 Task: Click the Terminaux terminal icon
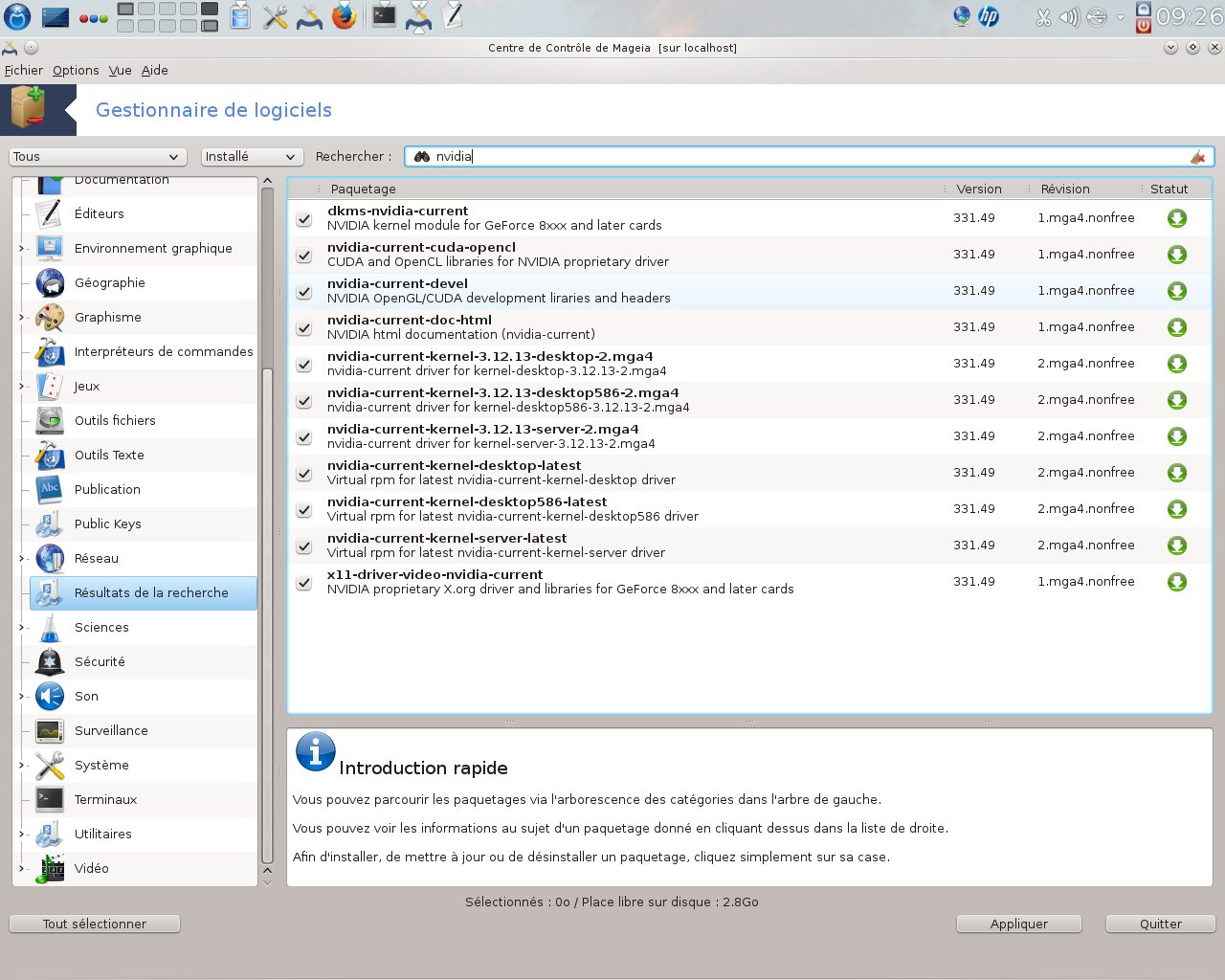[50, 799]
